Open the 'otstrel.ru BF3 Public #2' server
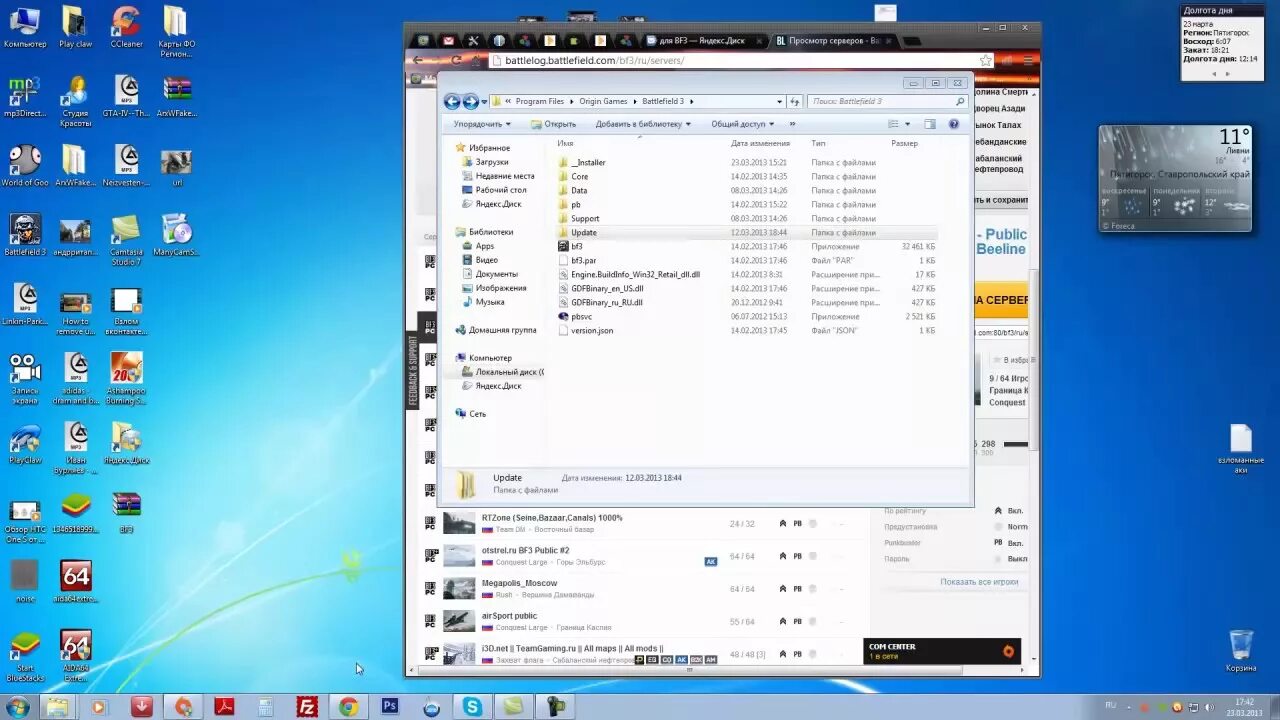Image resolution: width=1280 pixels, height=720 pixels. tap(525, 550)
